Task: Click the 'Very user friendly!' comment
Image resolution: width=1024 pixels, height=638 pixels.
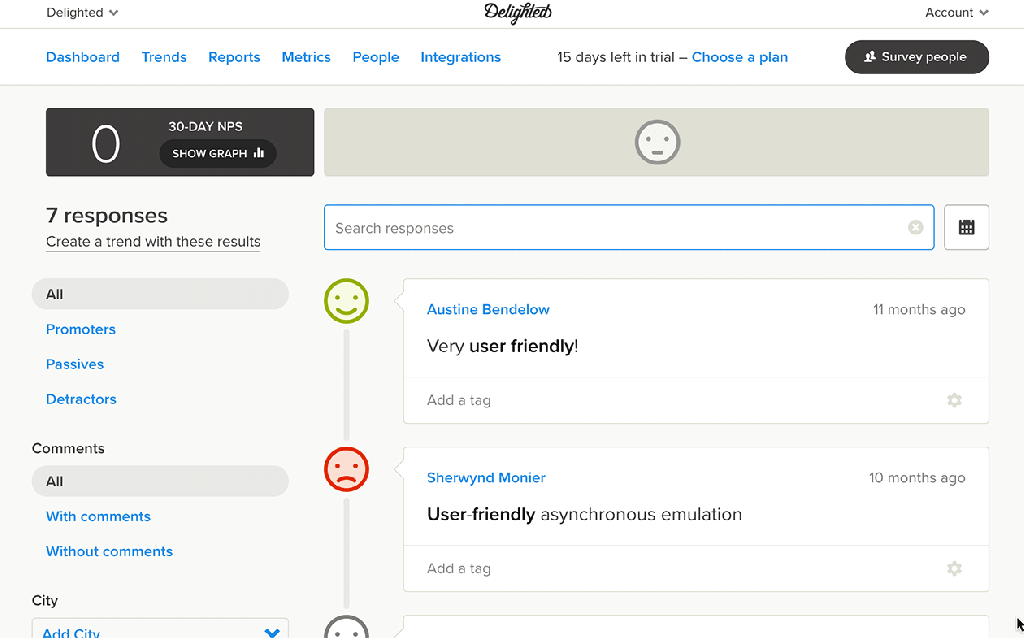Action: tap(502, 346)
